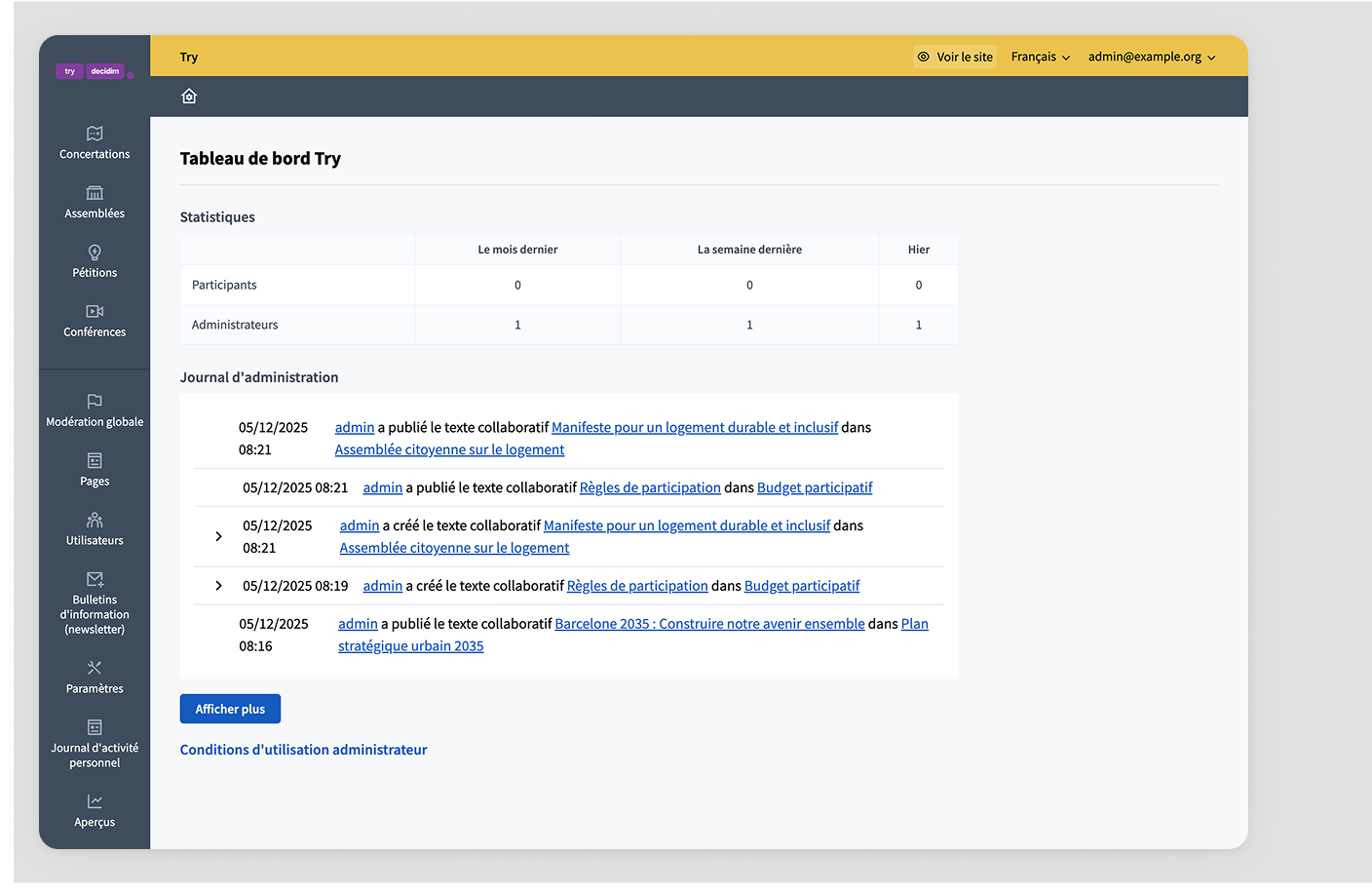The image size is (1372, 892).
Task: Click the try decidim logo
Action: tap(95, 71)
